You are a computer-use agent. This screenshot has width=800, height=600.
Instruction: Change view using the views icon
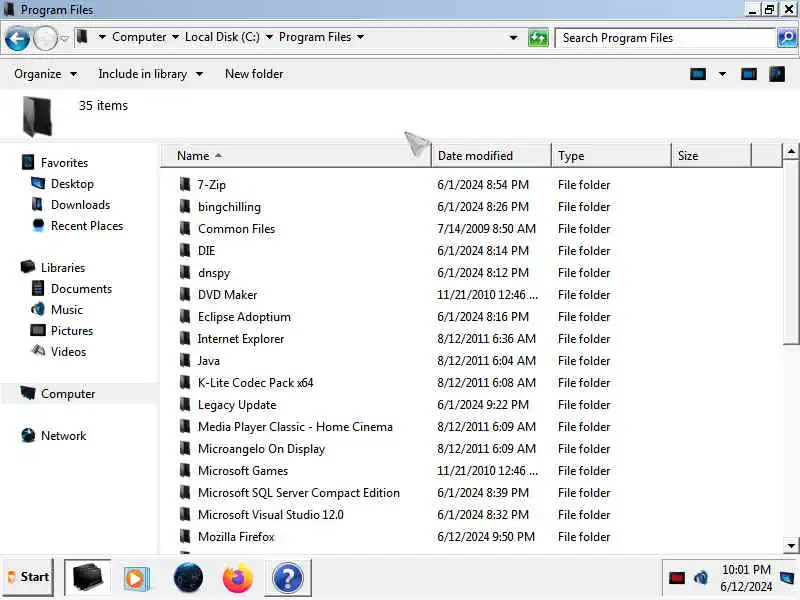point(698,74)
